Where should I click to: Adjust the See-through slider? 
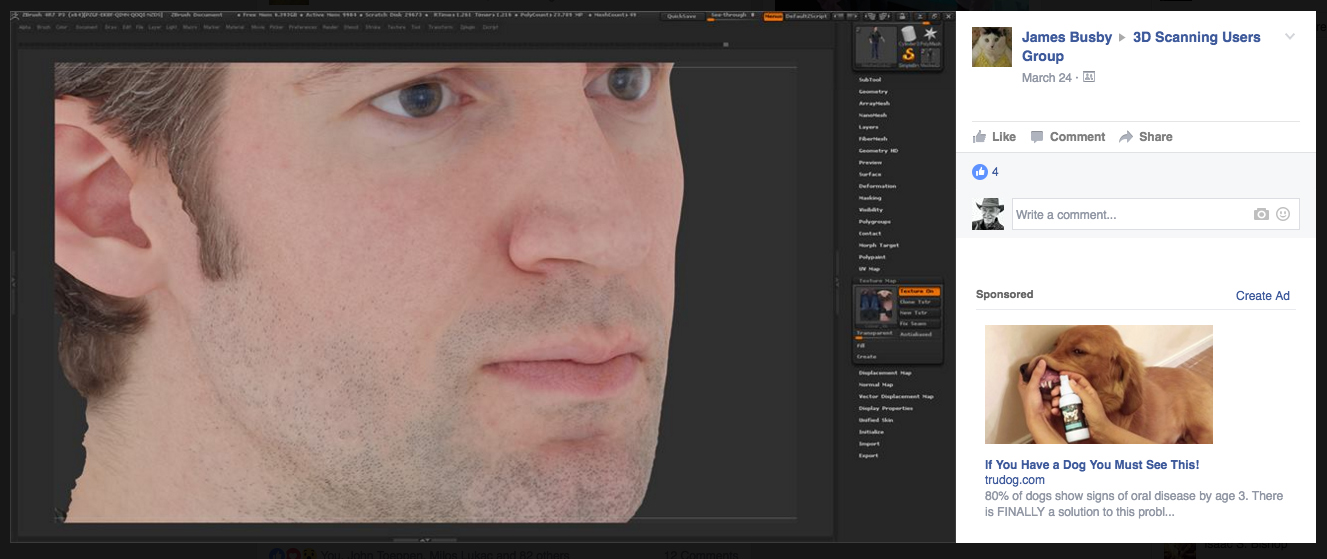pos(731,17)
